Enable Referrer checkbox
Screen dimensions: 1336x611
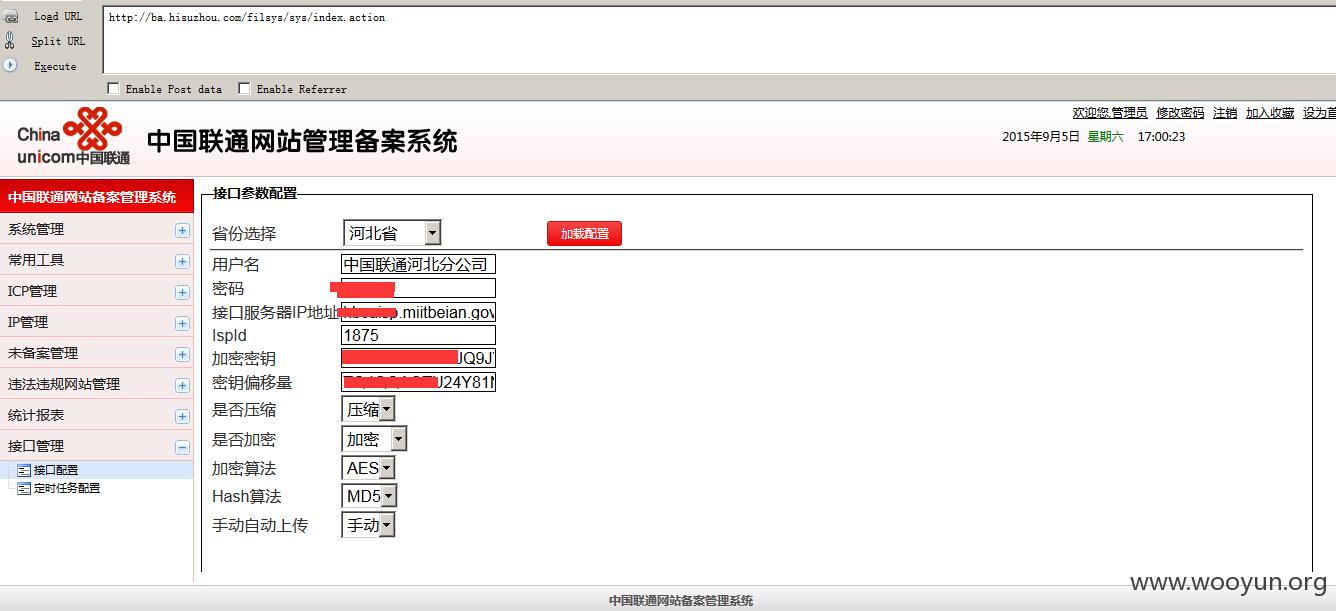[244, 88]
